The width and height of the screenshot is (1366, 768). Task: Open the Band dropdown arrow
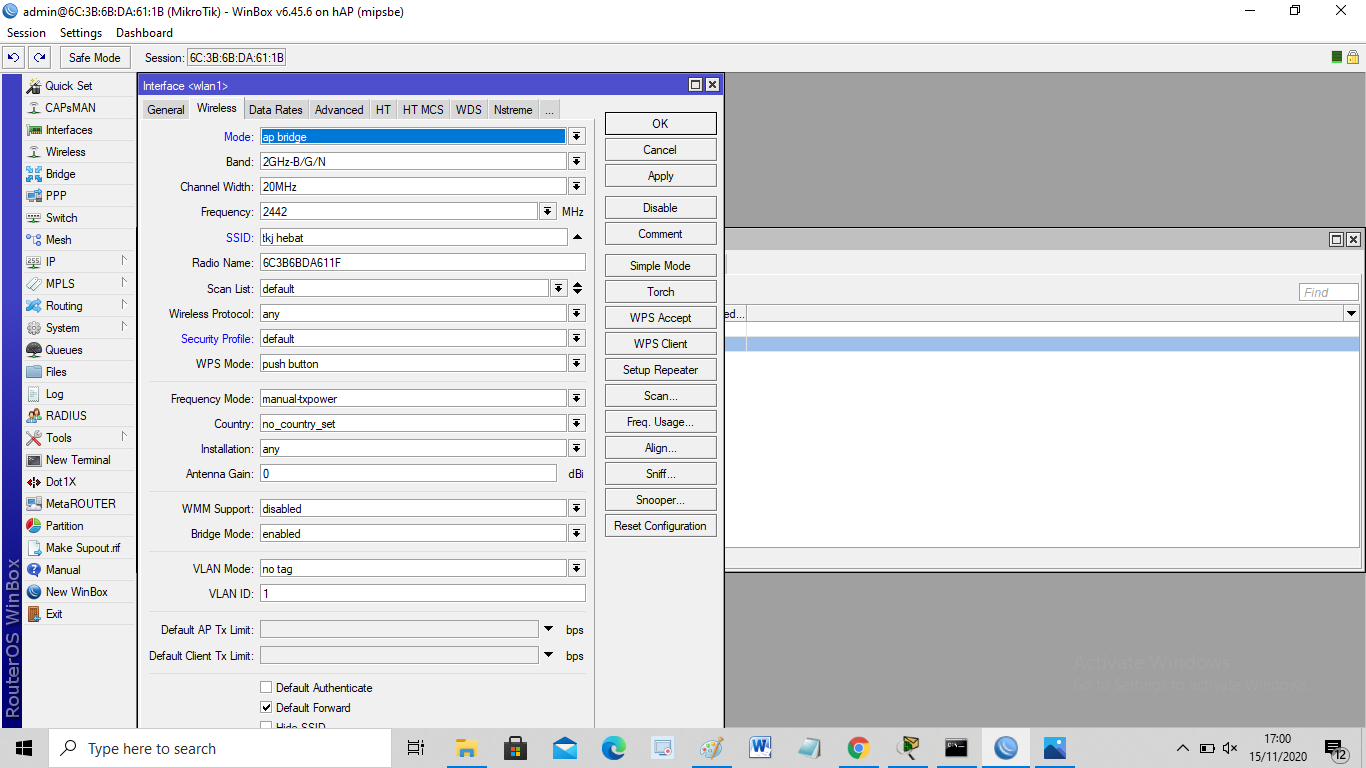577,162
